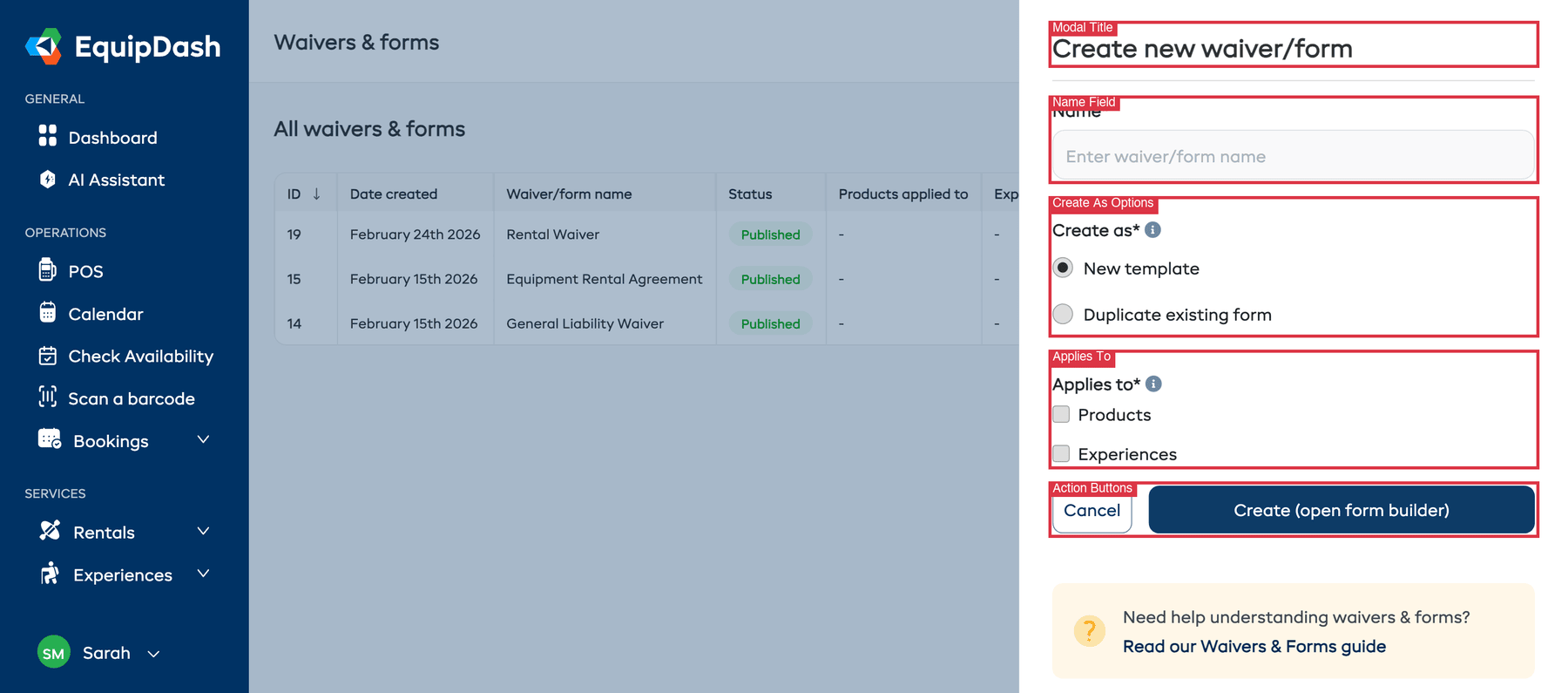Click Create (open form builder) button
The width and height of the screenshot is (1568, 693).
(1342, 510)
